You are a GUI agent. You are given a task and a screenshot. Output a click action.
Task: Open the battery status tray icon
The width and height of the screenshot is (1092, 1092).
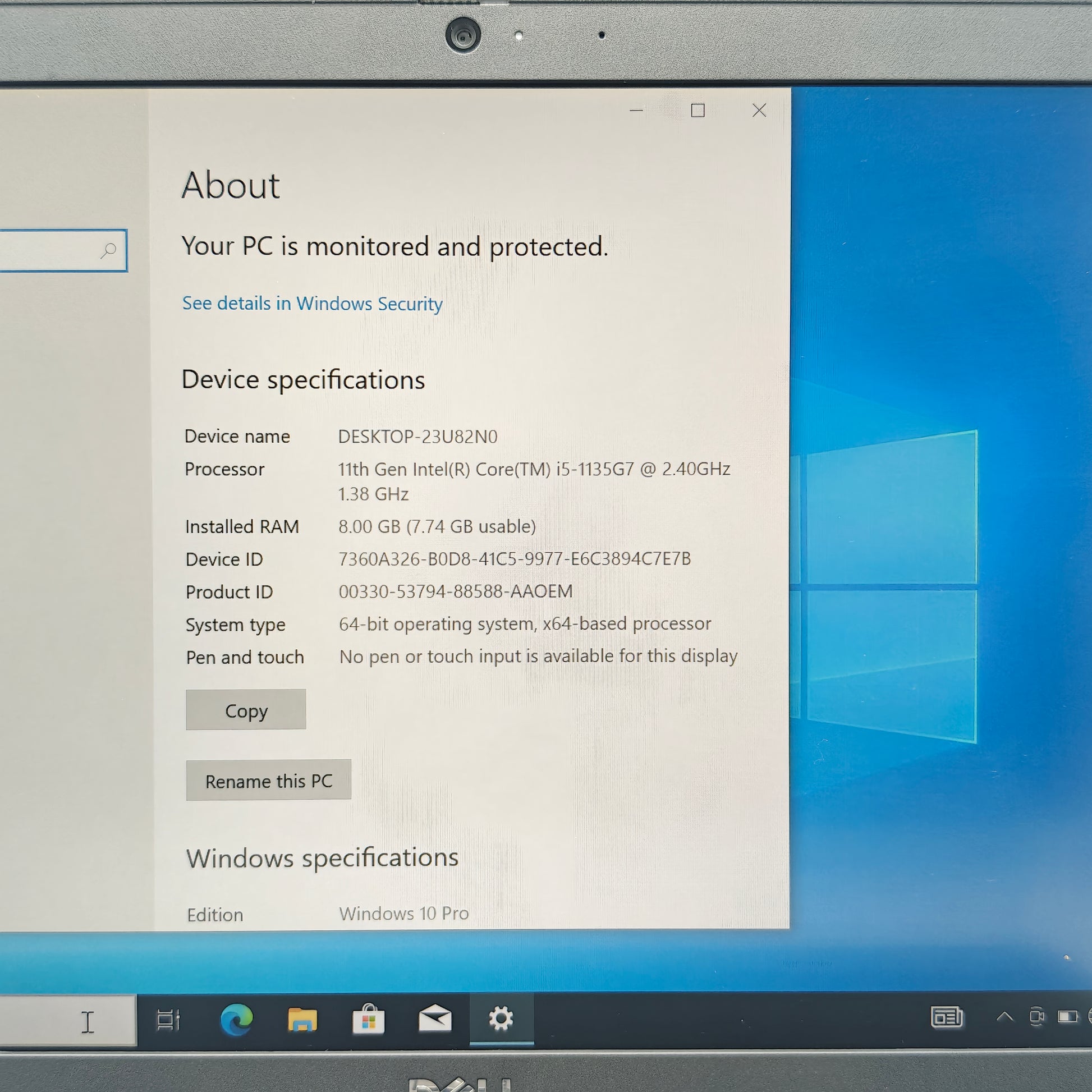click(x=1067, y=1017)
